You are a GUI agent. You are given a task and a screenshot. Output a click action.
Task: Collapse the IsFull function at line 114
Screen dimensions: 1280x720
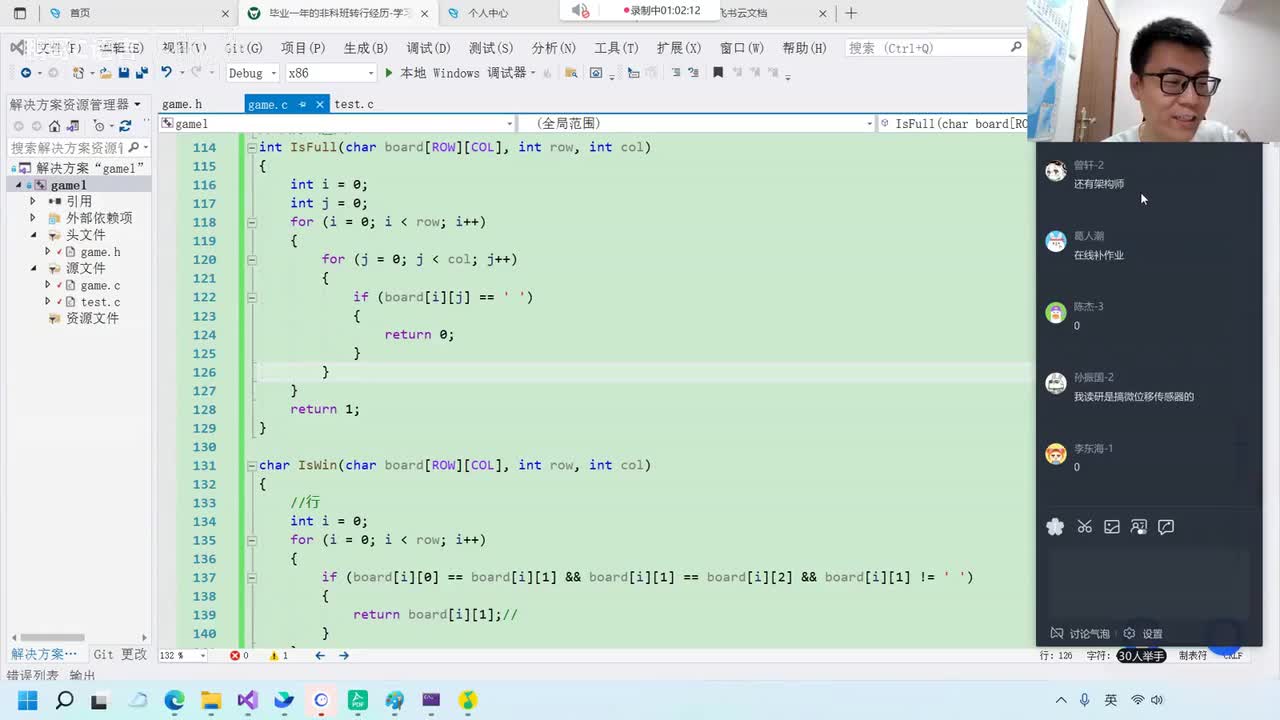click(251, 147)
